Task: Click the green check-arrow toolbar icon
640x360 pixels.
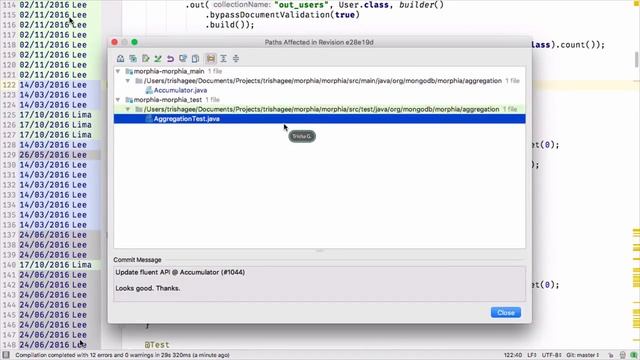Action: [158, 59]
